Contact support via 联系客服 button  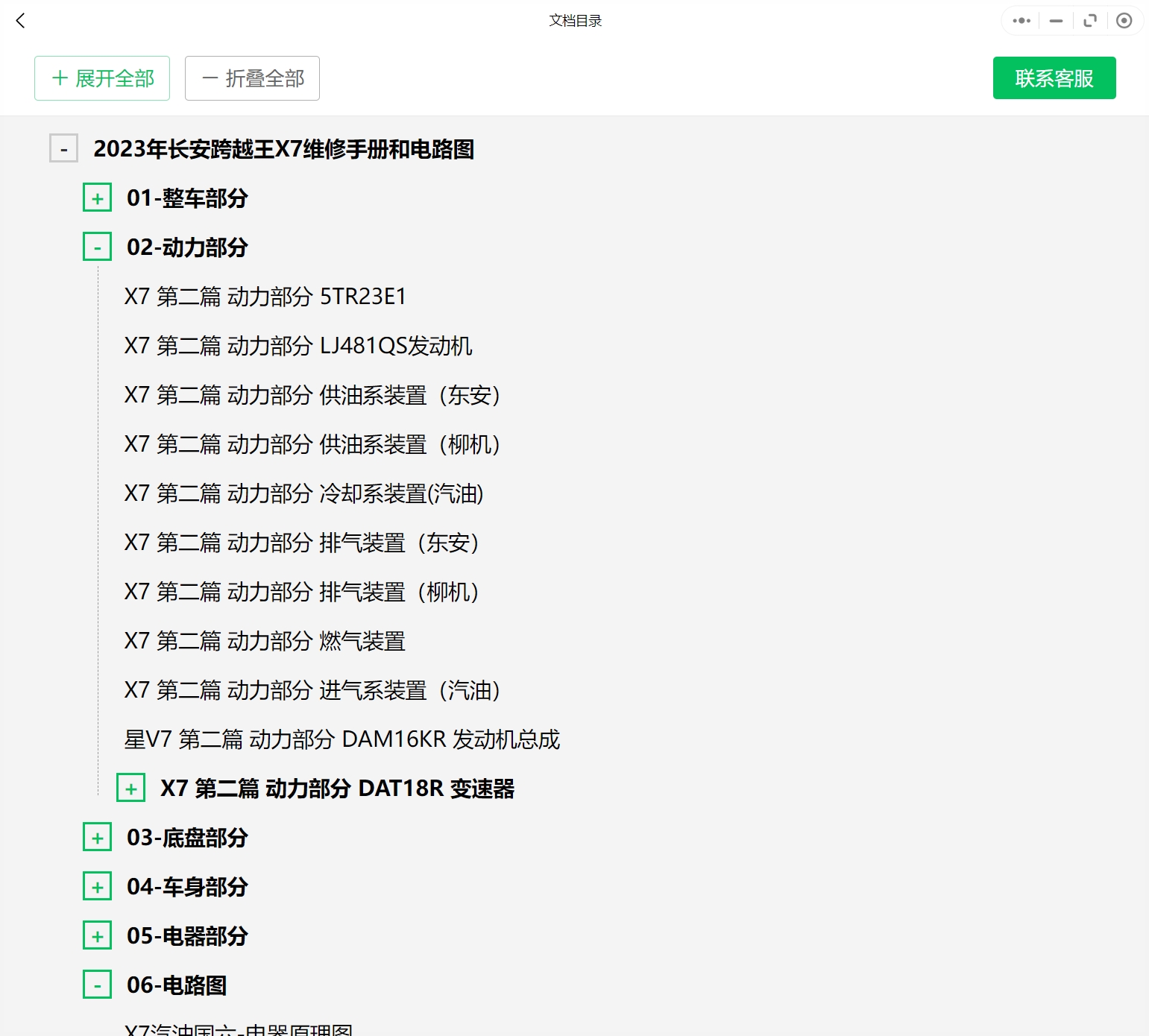1054,78
